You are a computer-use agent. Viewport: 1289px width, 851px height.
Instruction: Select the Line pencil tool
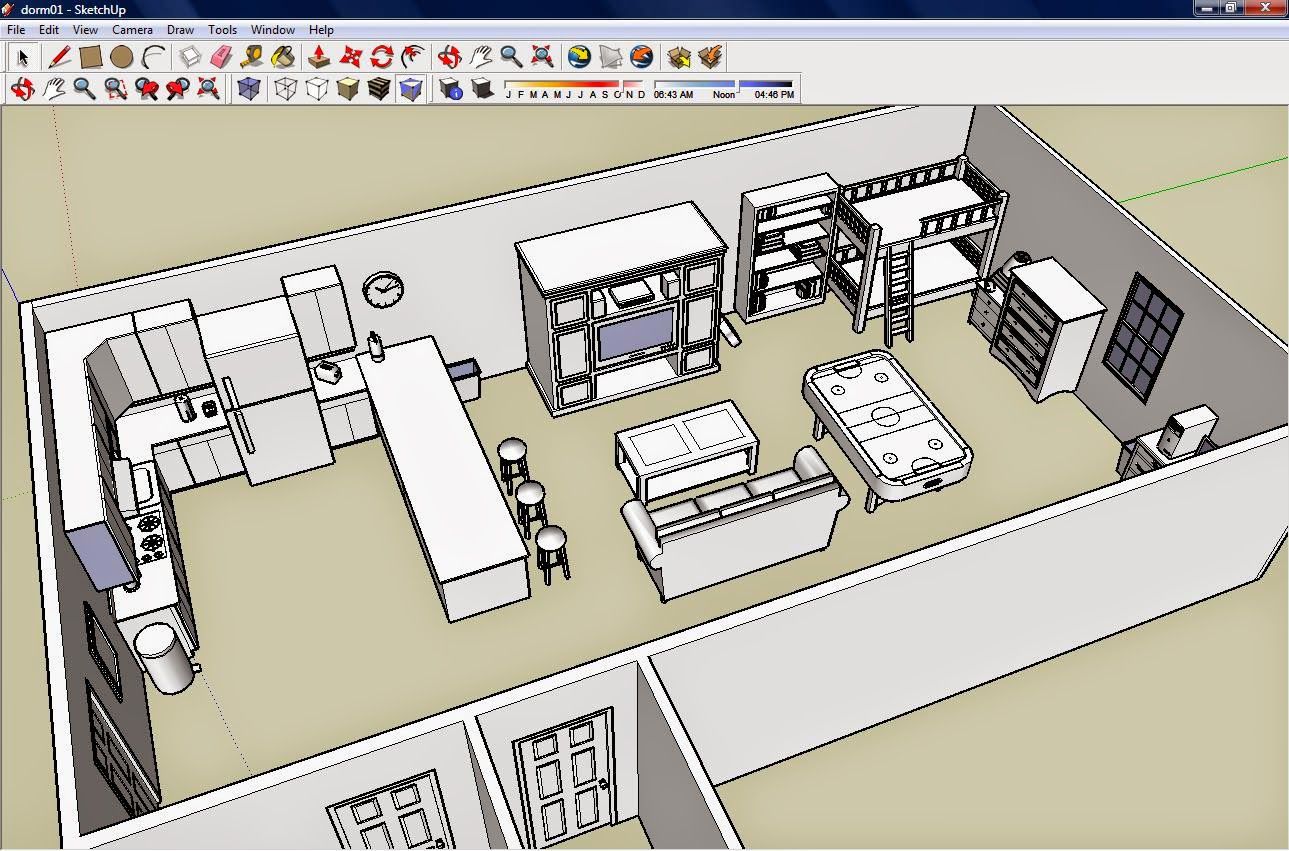[x=59, y=57]
